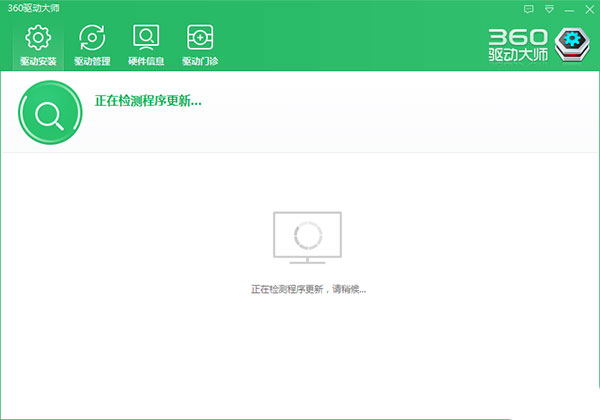Close the 360驱动大师 window
The width and height of the screenshot is (600, 420).
589,9
